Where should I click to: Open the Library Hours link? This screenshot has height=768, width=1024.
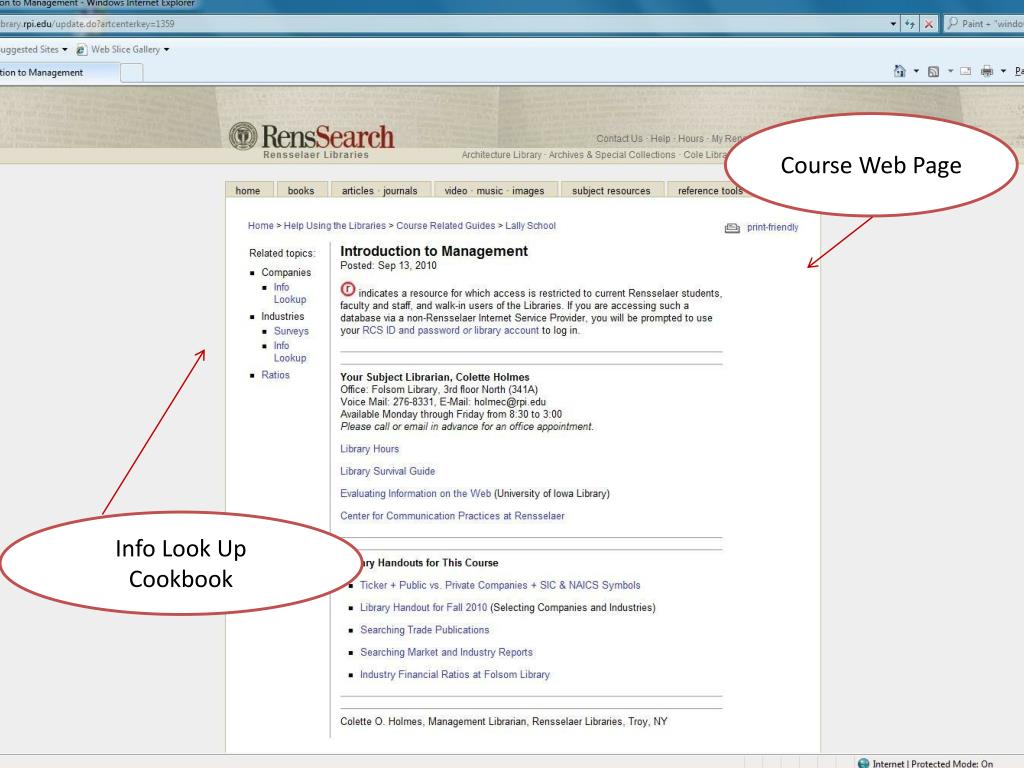[x=370, y=449]
